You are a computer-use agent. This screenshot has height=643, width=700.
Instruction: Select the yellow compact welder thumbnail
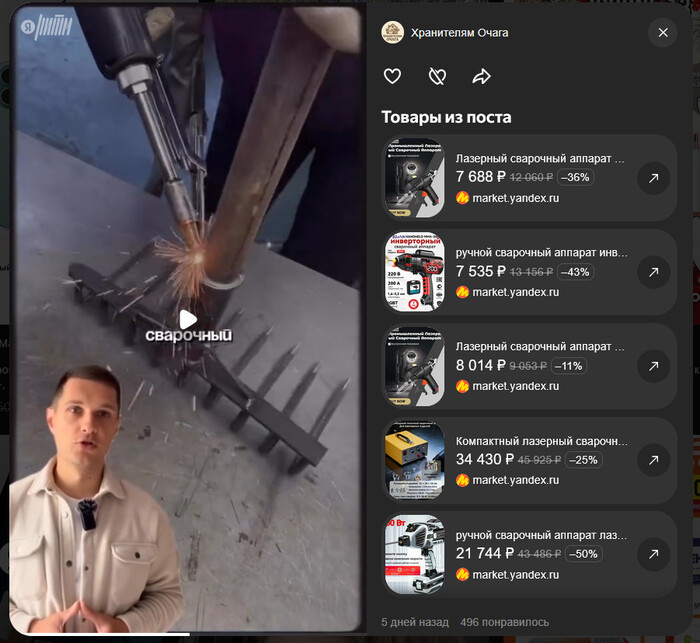[x=414, y=460]
